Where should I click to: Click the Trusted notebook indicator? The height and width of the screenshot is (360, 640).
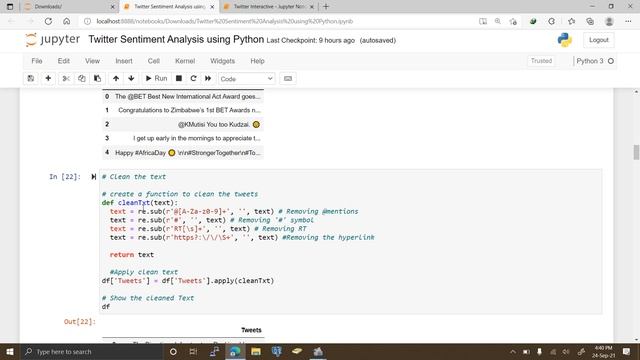[541, 61]
